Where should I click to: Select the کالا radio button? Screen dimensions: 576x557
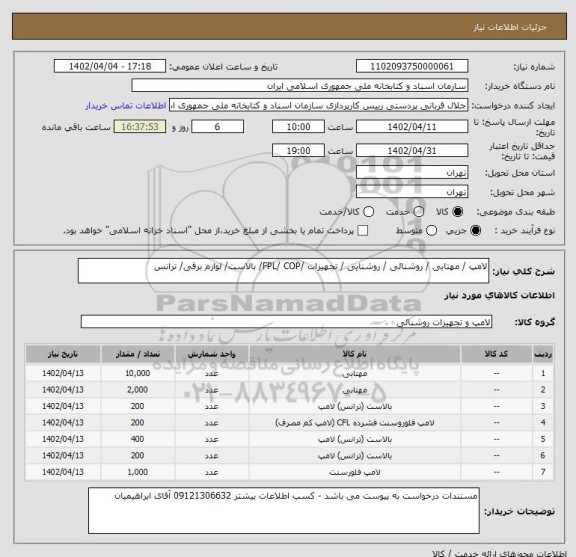(458, 212)
